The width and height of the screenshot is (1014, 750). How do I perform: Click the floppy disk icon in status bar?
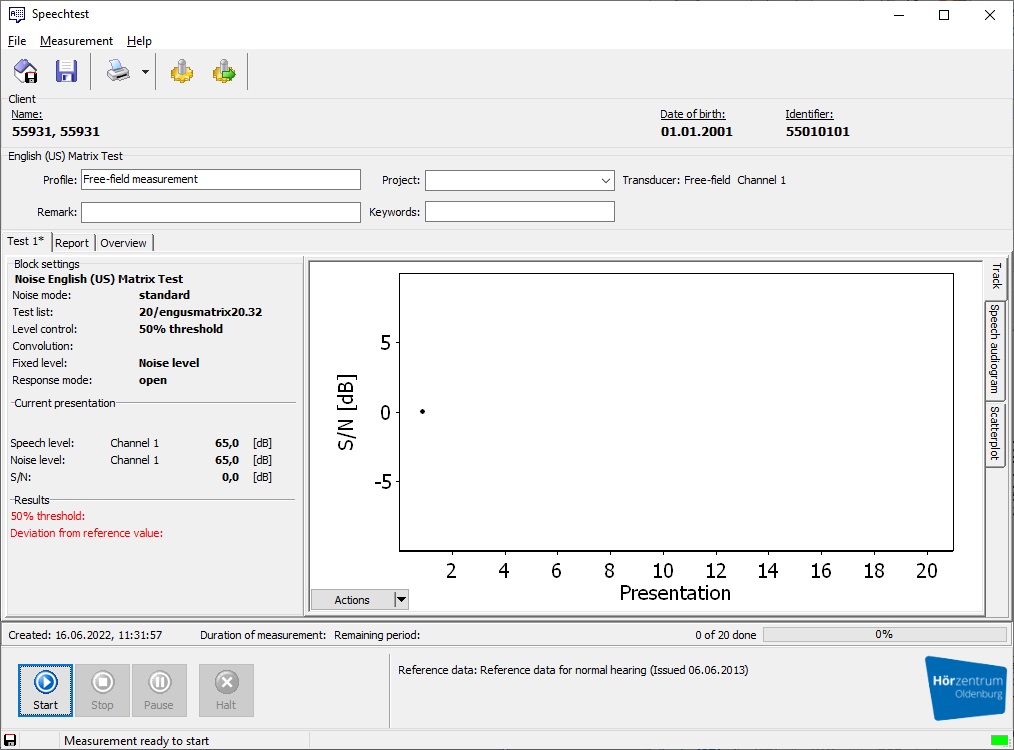click(x=10, y=740)
